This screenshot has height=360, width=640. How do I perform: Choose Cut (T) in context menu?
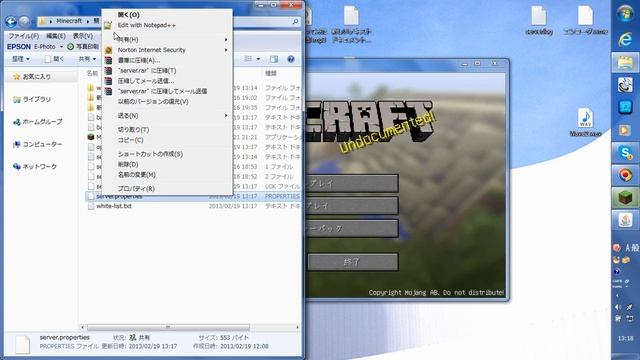[x=167, y=130]
